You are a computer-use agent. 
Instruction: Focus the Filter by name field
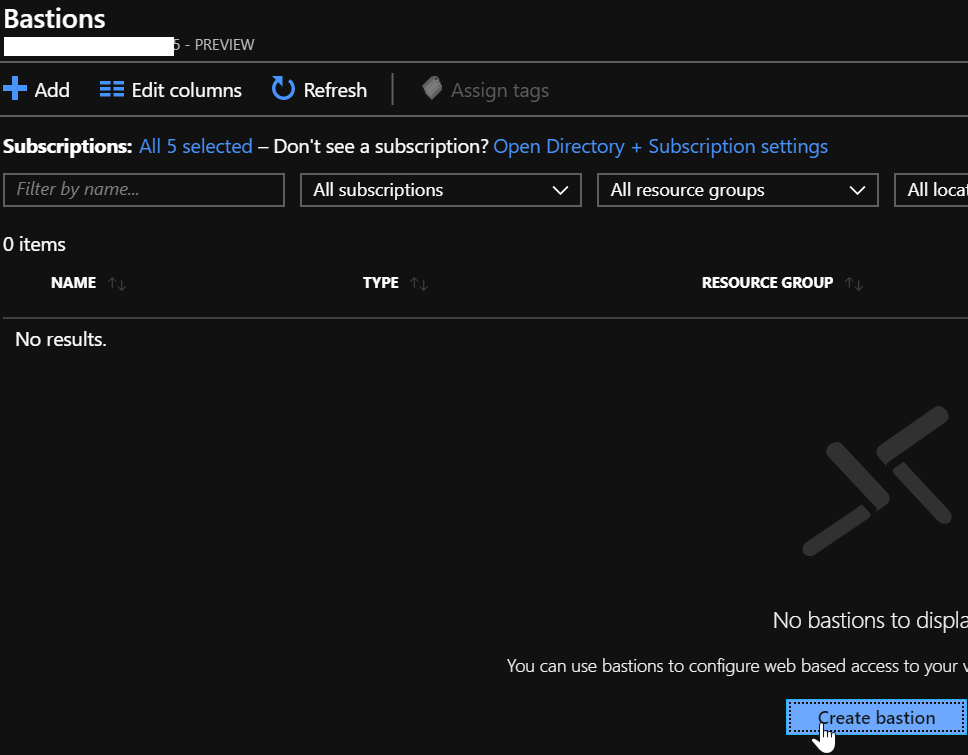pyautogui.click(x=144, y=190)
